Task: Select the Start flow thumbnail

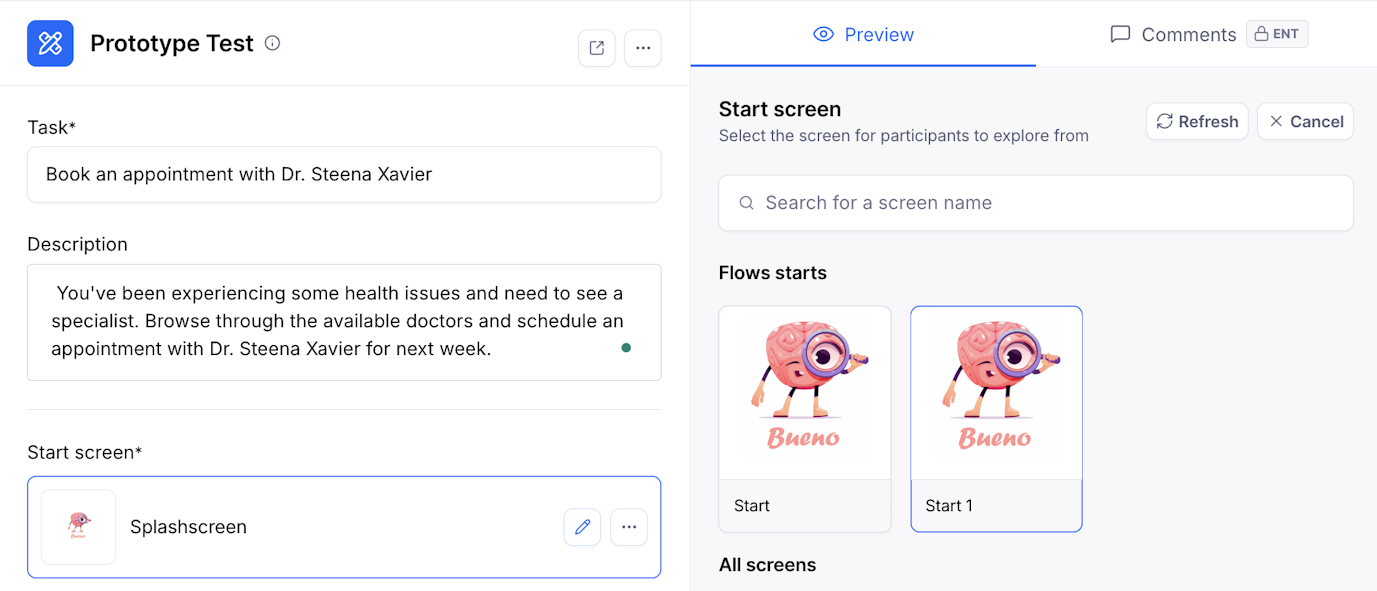Action: [805, 419]
